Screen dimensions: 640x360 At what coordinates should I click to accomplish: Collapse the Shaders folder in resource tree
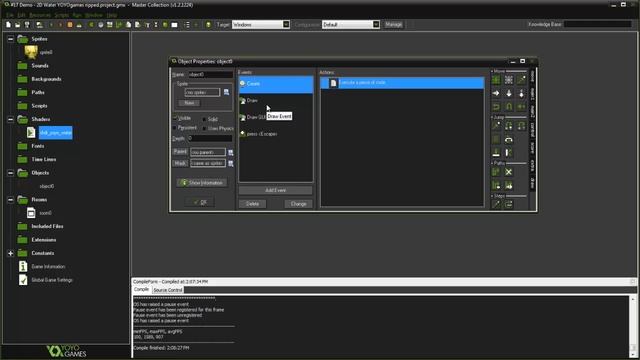coord(11,120)
